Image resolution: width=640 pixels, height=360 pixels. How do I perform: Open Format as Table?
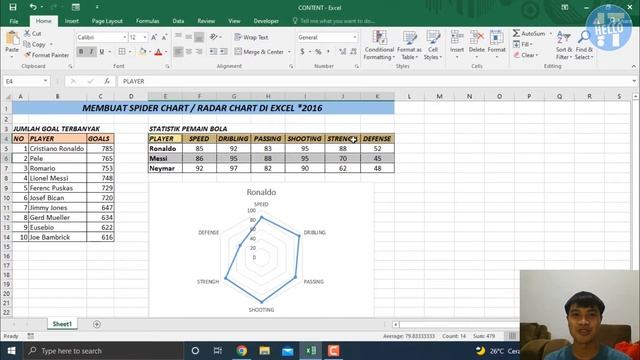point(409,45)
